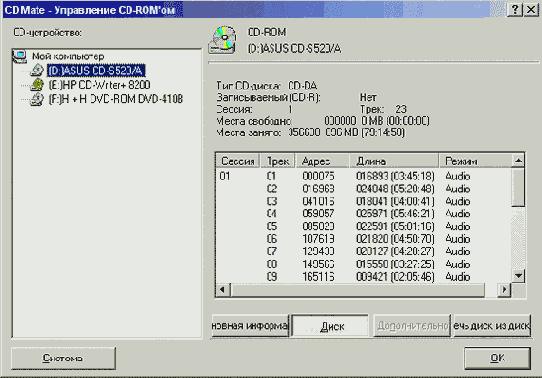Select the Мой компьютер computer icon

(x=20, y=56)
